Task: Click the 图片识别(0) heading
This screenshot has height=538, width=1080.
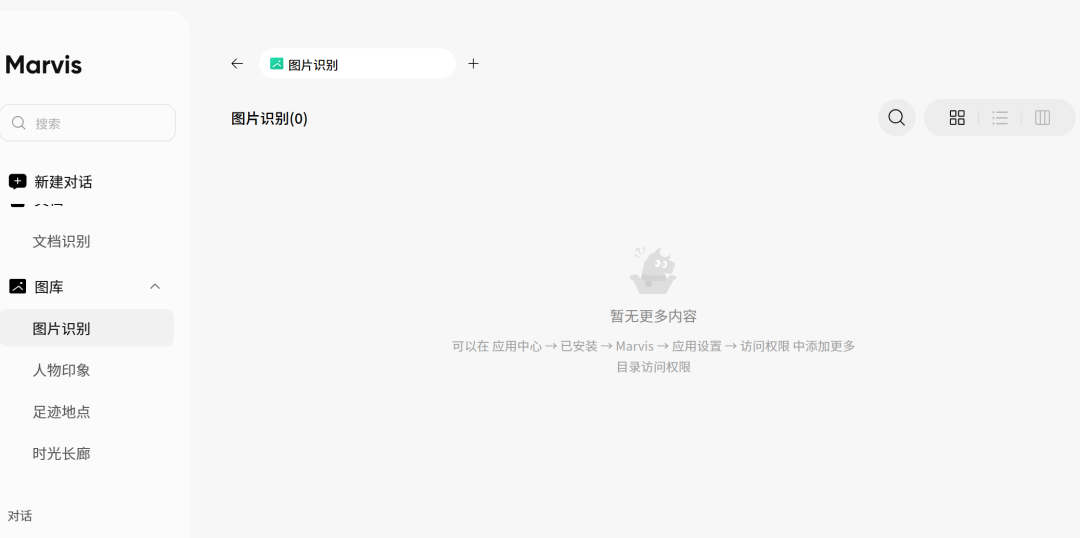Action: coord(269,118)
